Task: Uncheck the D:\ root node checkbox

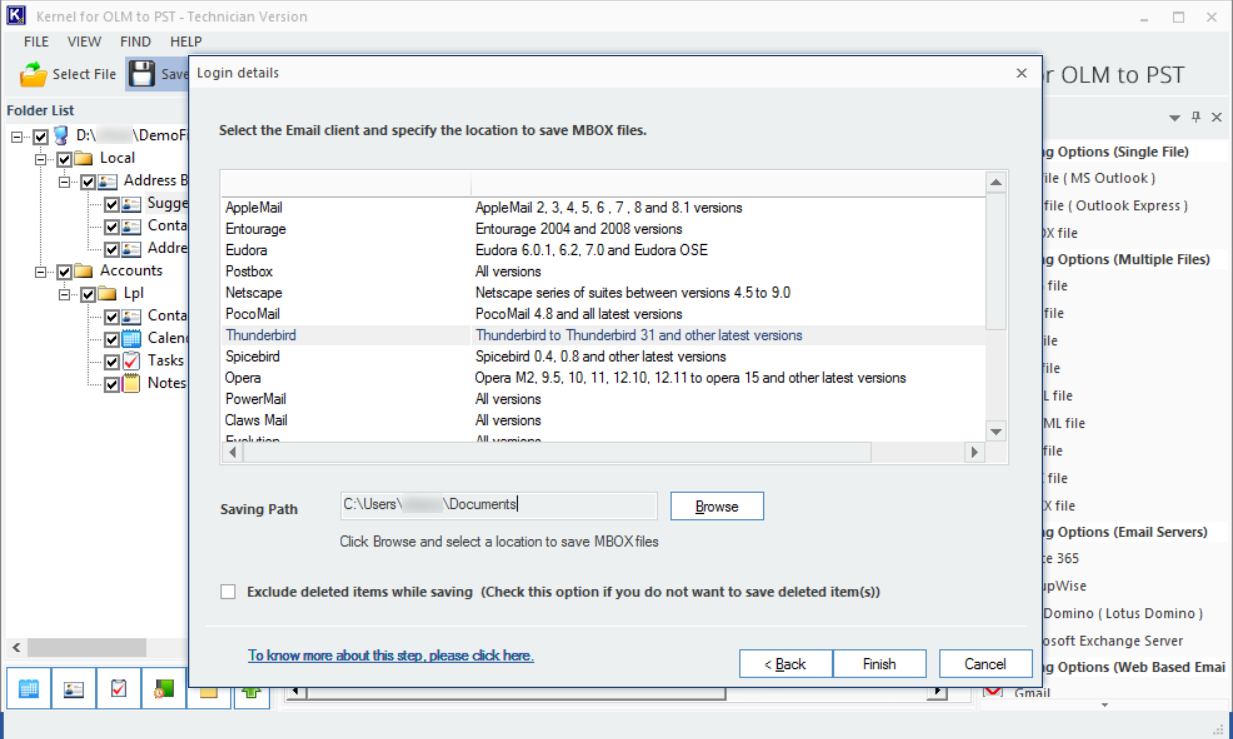Action: [x=41, y=136]
